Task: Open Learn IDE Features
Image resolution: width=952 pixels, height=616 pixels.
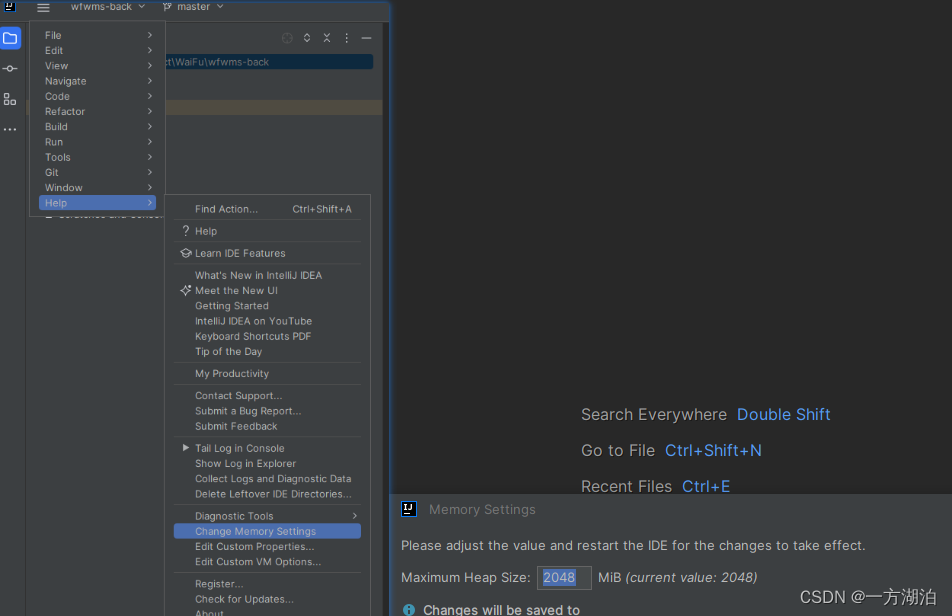Action: click(267, 253)
